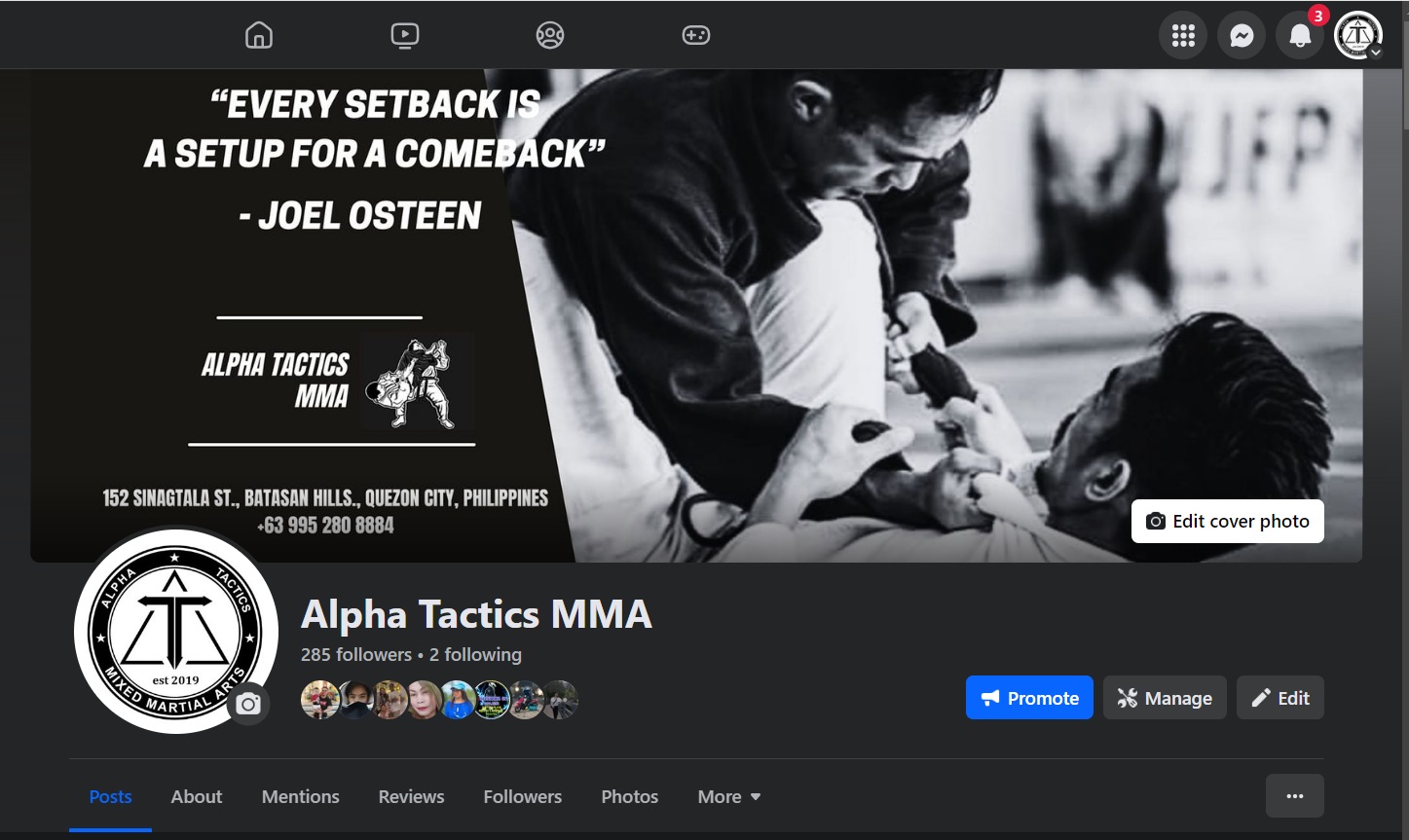Open the notifications bell with 3 alerts

coord(1300,36)
